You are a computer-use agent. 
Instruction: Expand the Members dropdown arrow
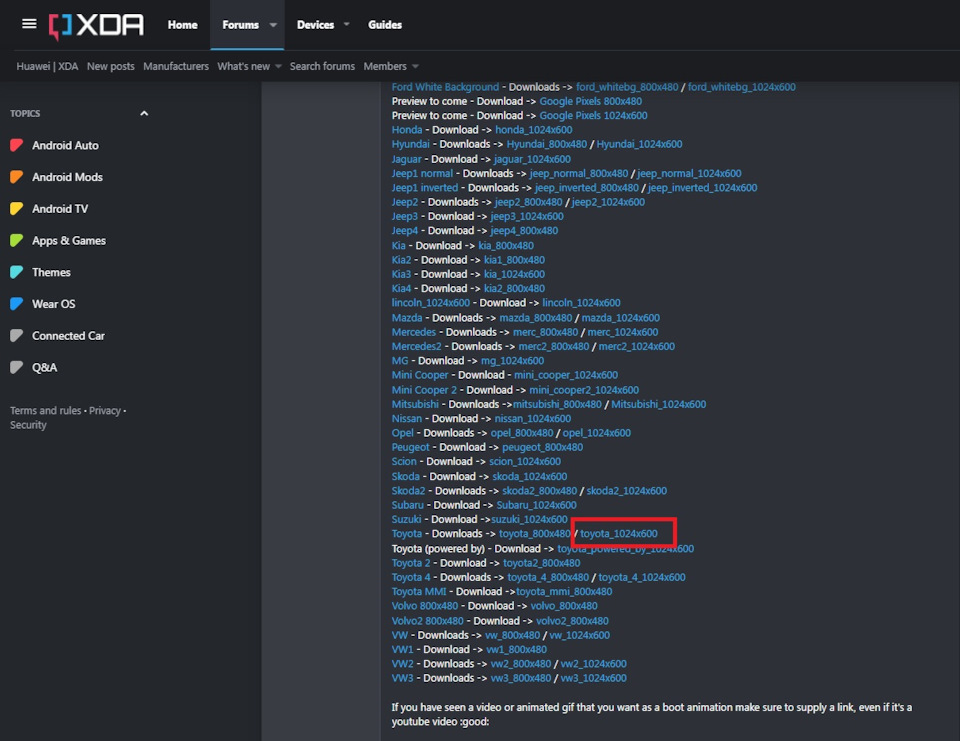click(415, 66)
